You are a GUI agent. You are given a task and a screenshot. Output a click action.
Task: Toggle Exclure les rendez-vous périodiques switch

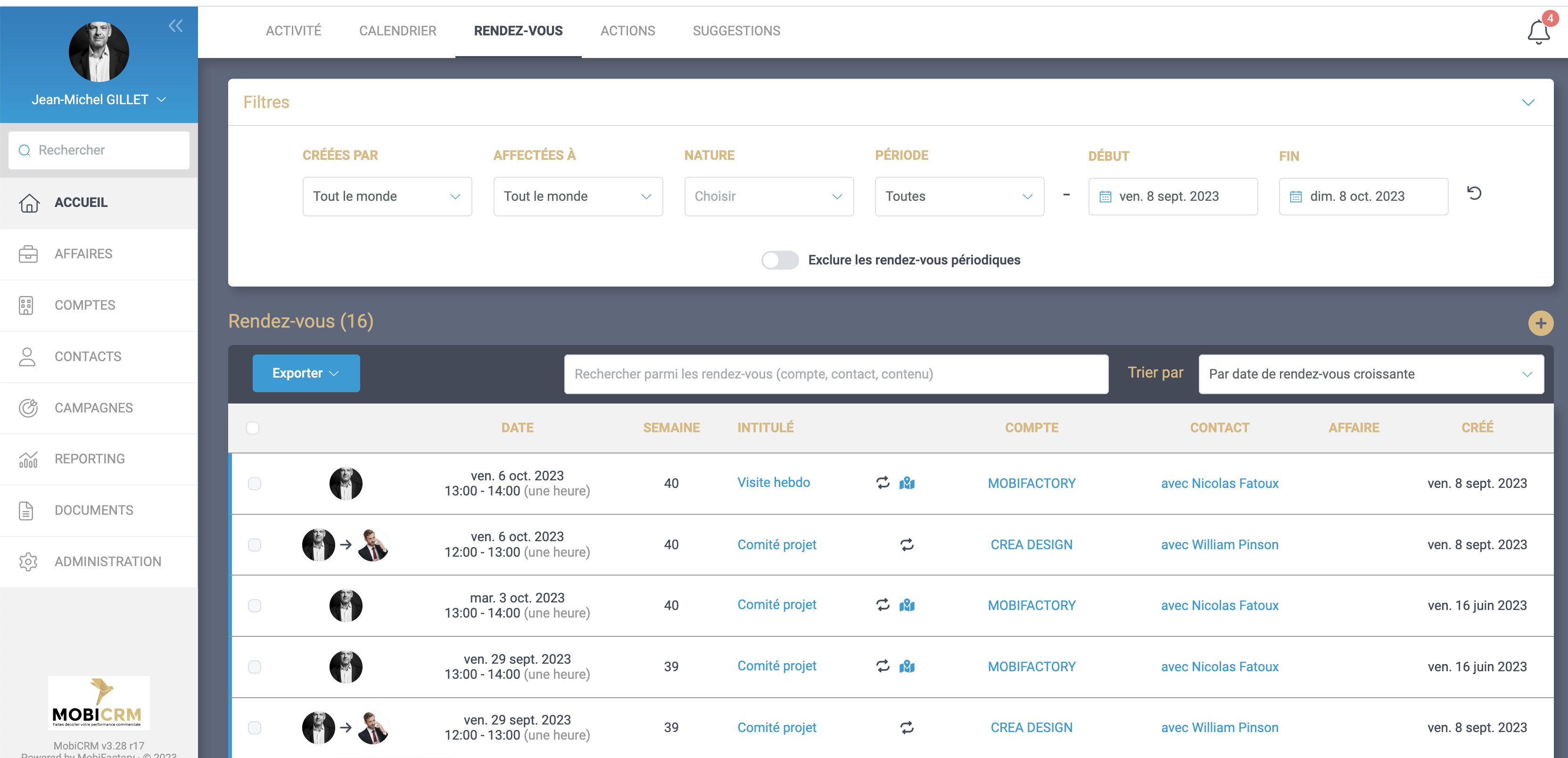[x=779, y=260]
